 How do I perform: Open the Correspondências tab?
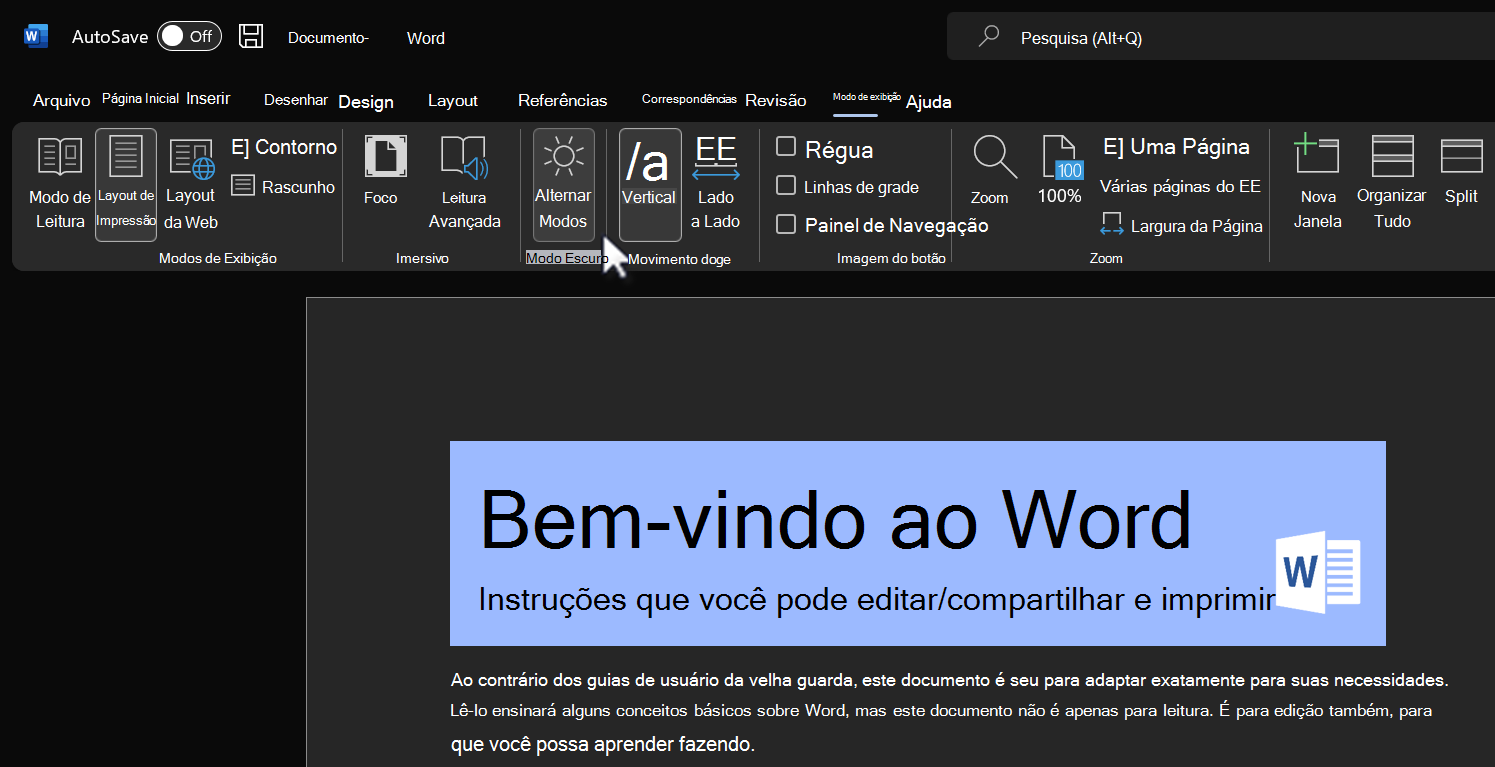tap(689, 99)
